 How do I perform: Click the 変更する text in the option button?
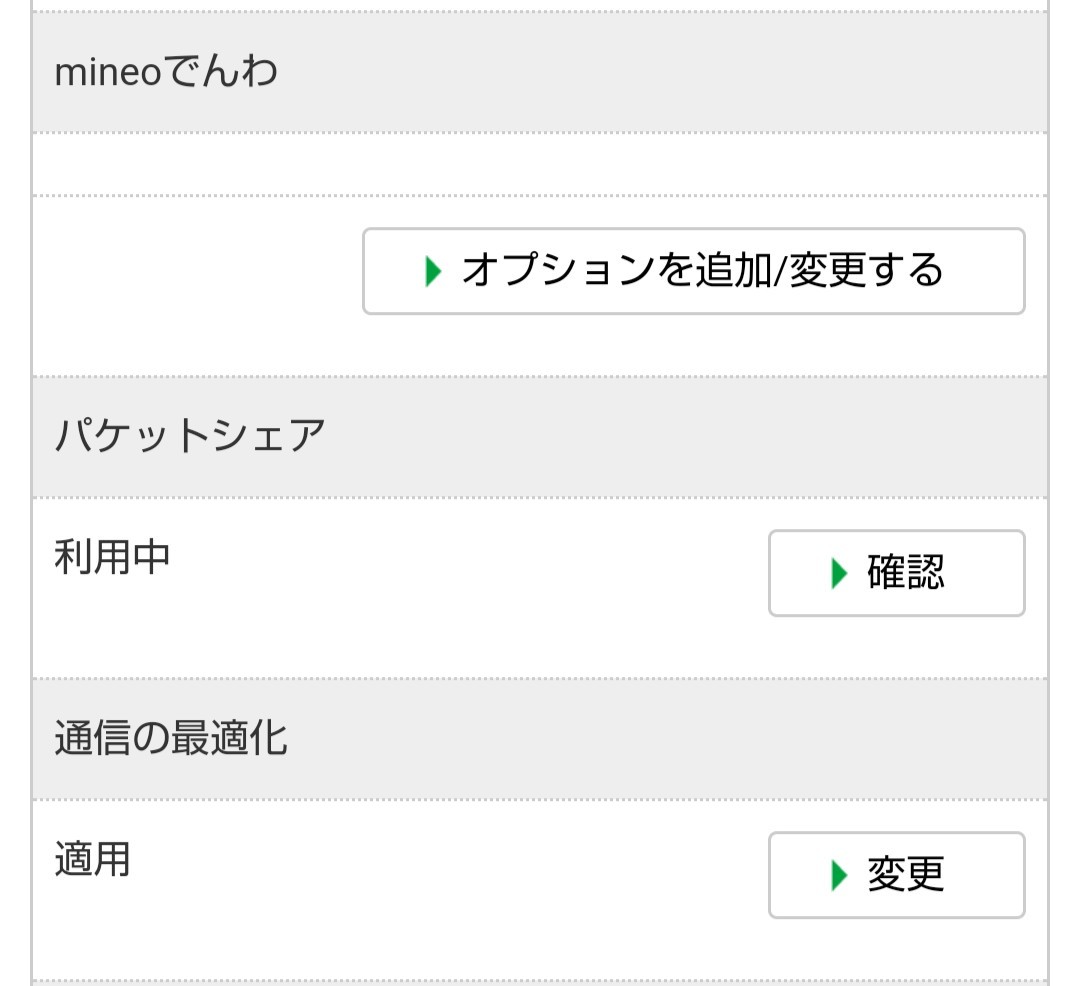(866, 271)
